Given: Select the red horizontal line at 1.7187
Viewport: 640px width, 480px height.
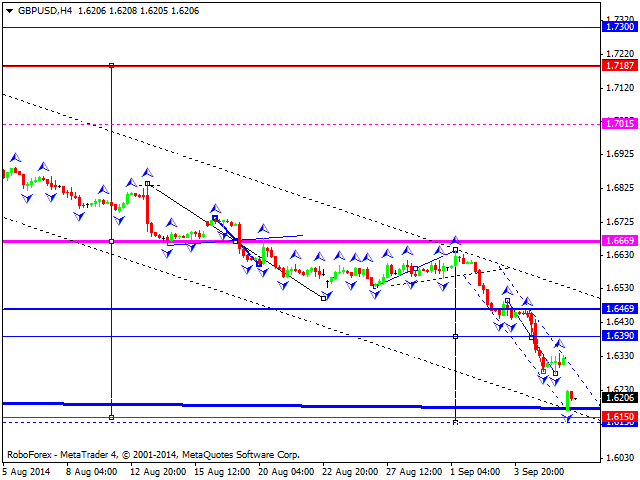Looking at the screenshot, I should [300, 66].
